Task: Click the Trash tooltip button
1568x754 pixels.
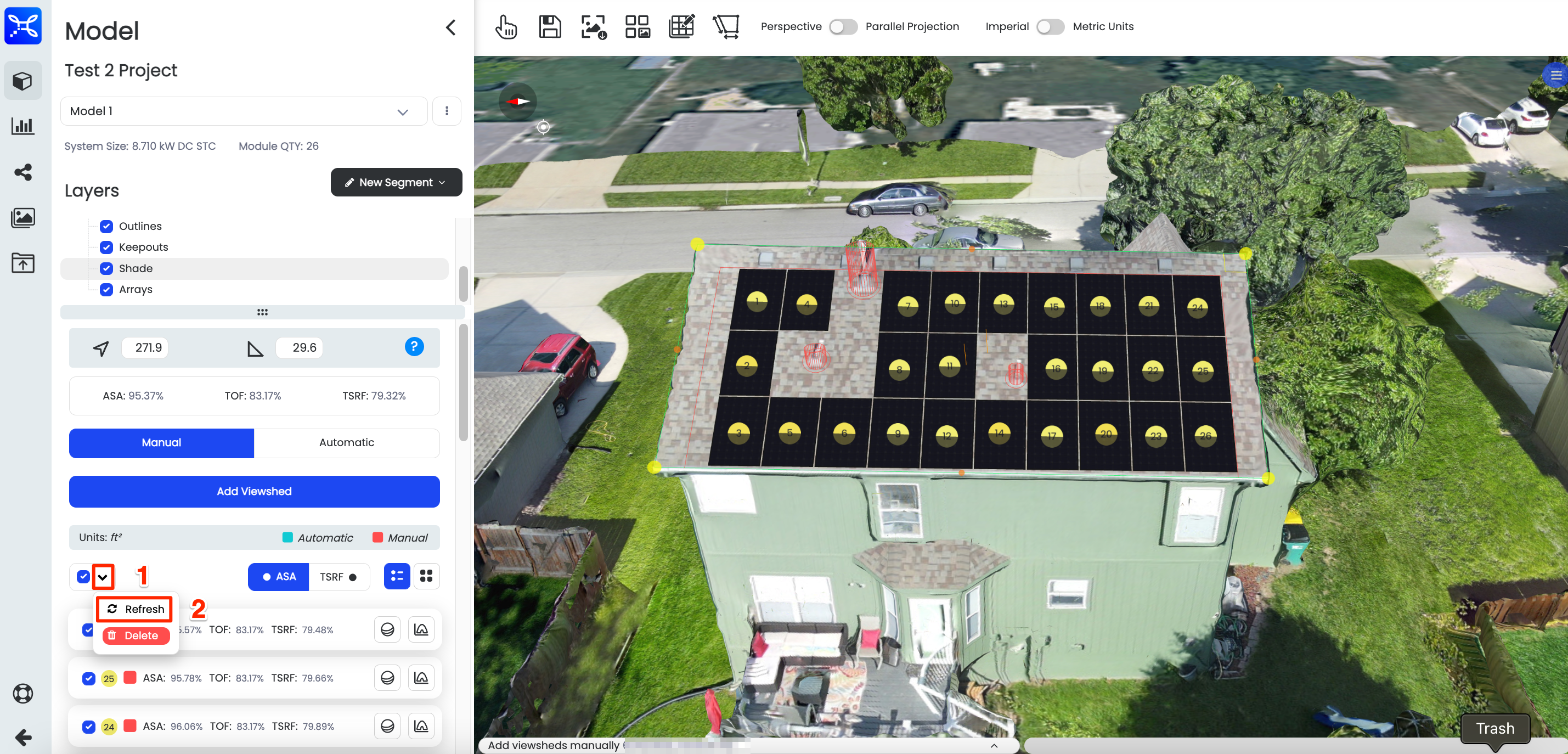Action: click(1495, 728)
